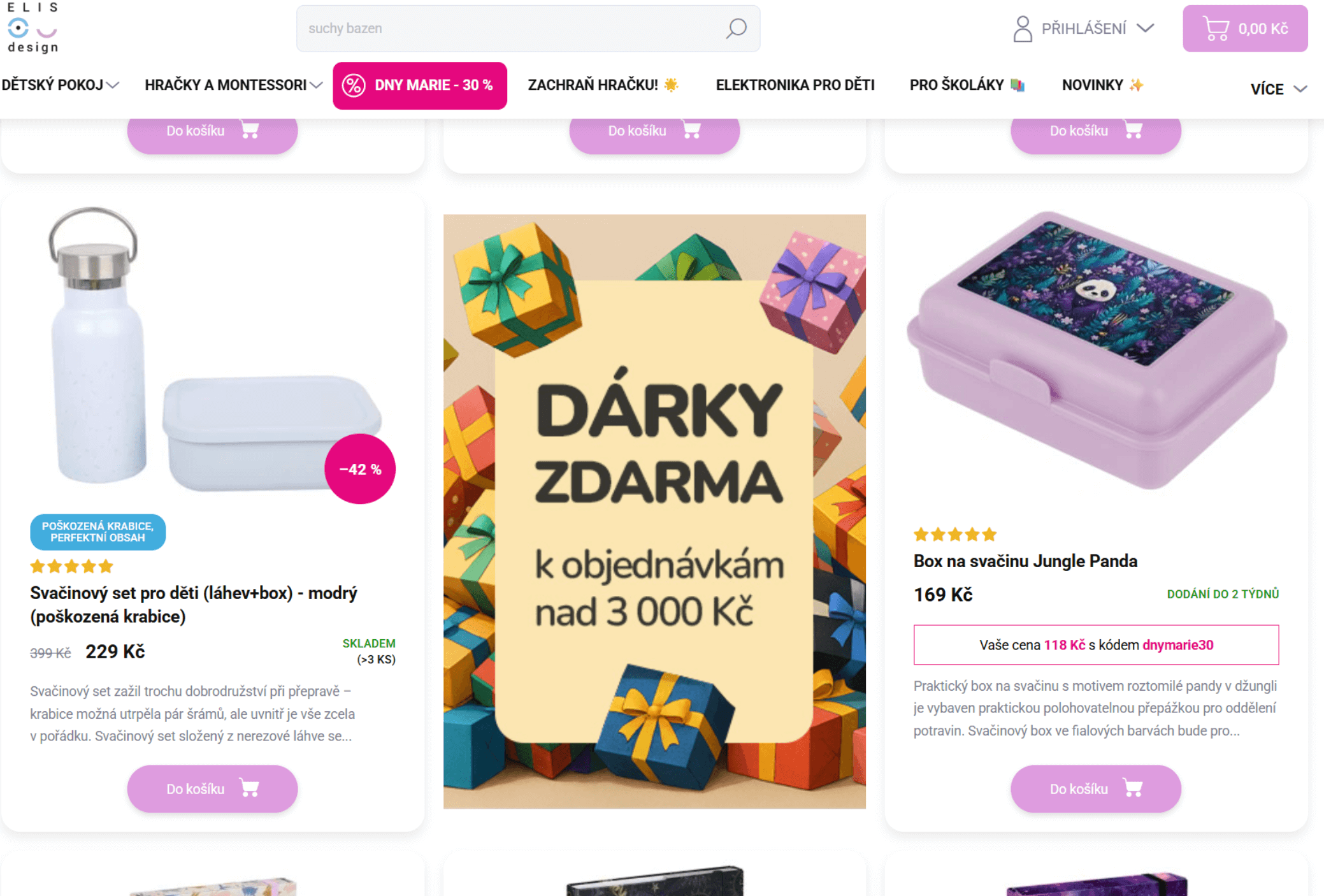Open the Pro školáky category

tap(966, 85)
